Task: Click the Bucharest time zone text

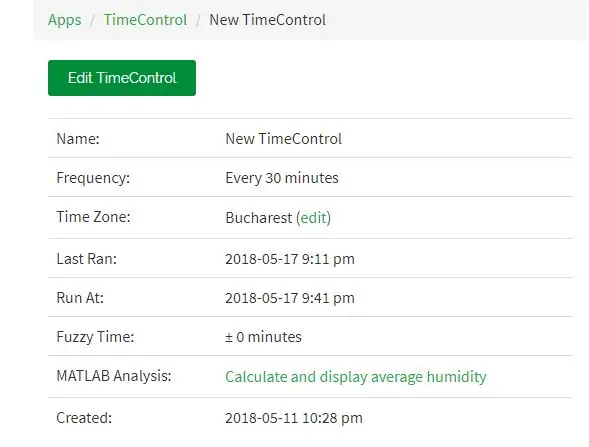Action: click(259, 217)
